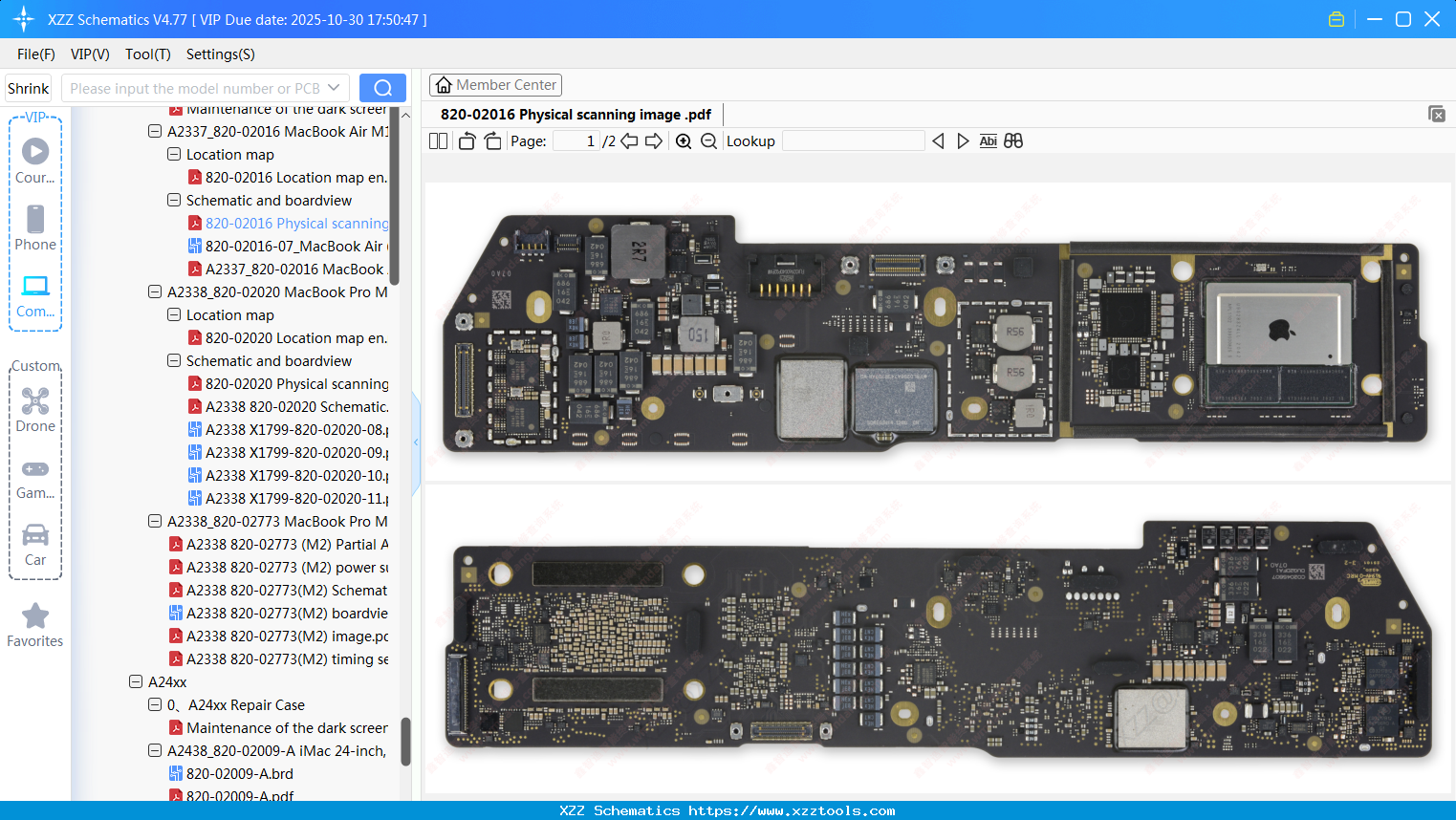Click the binoculars search icon
This screenshot has width=1456, height=820.
pyautogui.click(x=1013, y=141)
